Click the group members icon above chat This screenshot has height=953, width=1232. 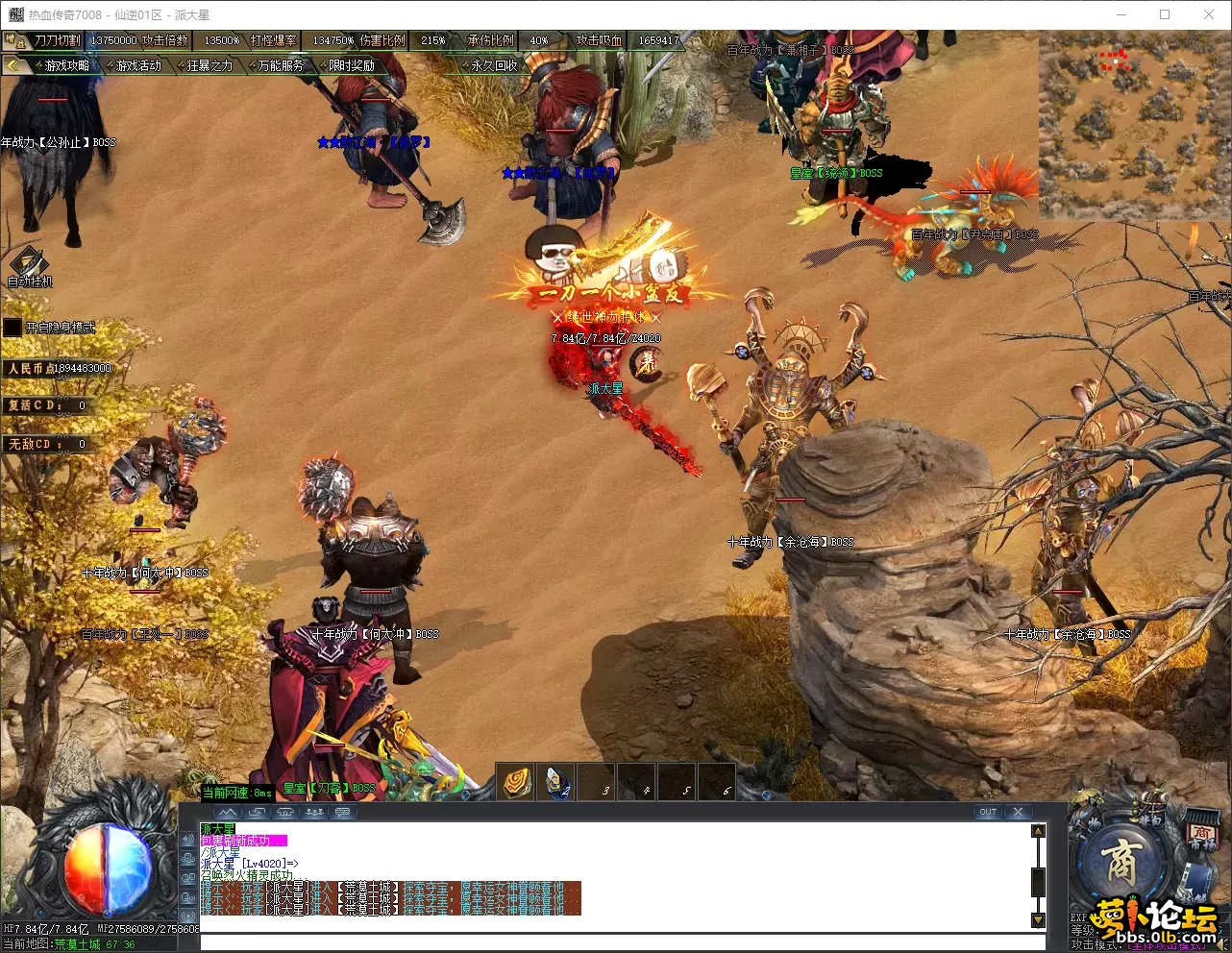(x=314, y=813)
